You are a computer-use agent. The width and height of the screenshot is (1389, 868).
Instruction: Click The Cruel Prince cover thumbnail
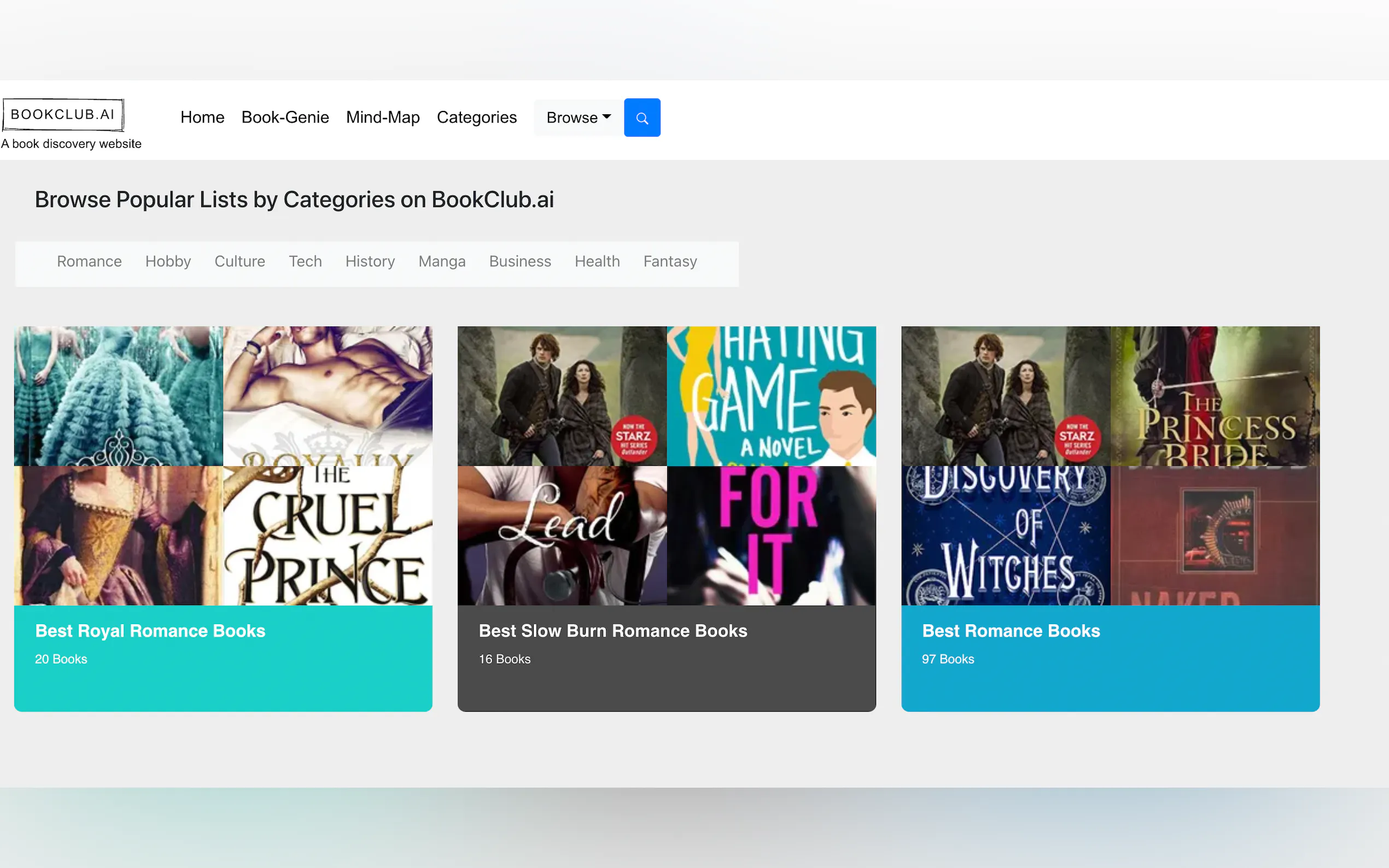click(328, 535)
